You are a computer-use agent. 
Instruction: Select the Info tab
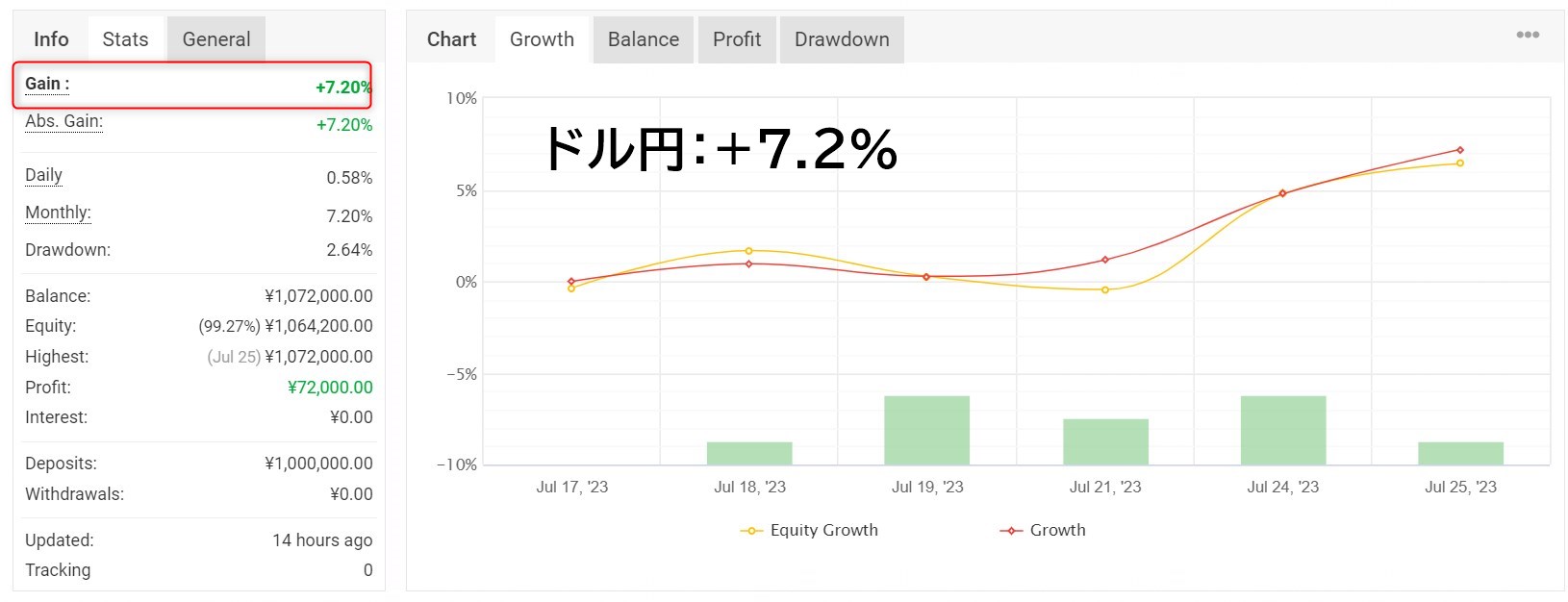coord(51,39)
